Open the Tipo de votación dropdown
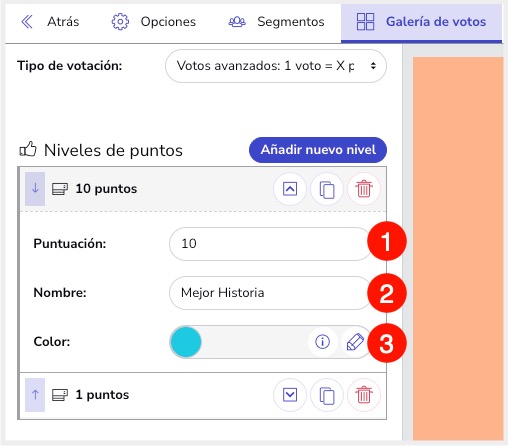This screenshot has height=446, width=508. (276, 66)
